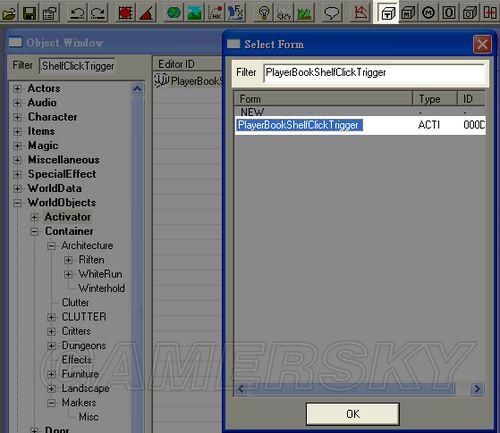Click the Form column header
Viewport: 500px width, 433px height.
click(323, 99)
